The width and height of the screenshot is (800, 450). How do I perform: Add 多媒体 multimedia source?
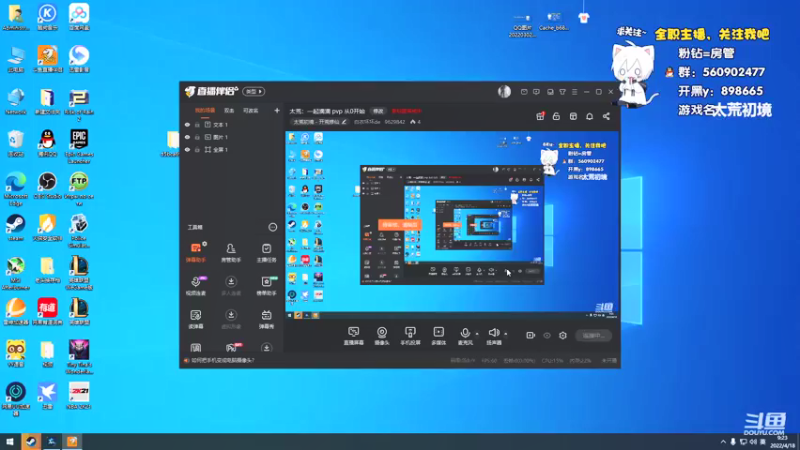pyautogui.click(x=438, y=336)
